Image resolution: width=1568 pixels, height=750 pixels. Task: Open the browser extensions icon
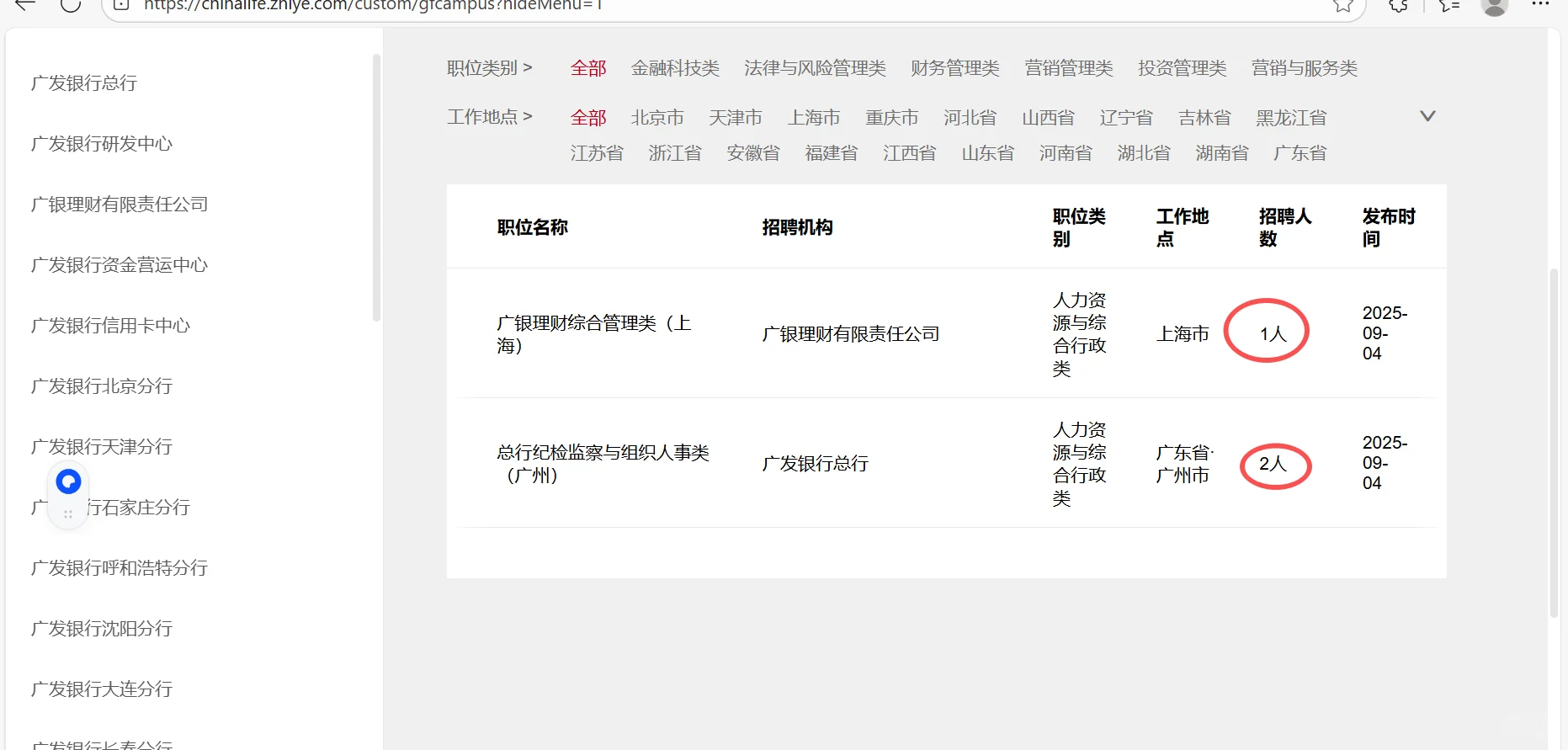[x=1399, y=5]
